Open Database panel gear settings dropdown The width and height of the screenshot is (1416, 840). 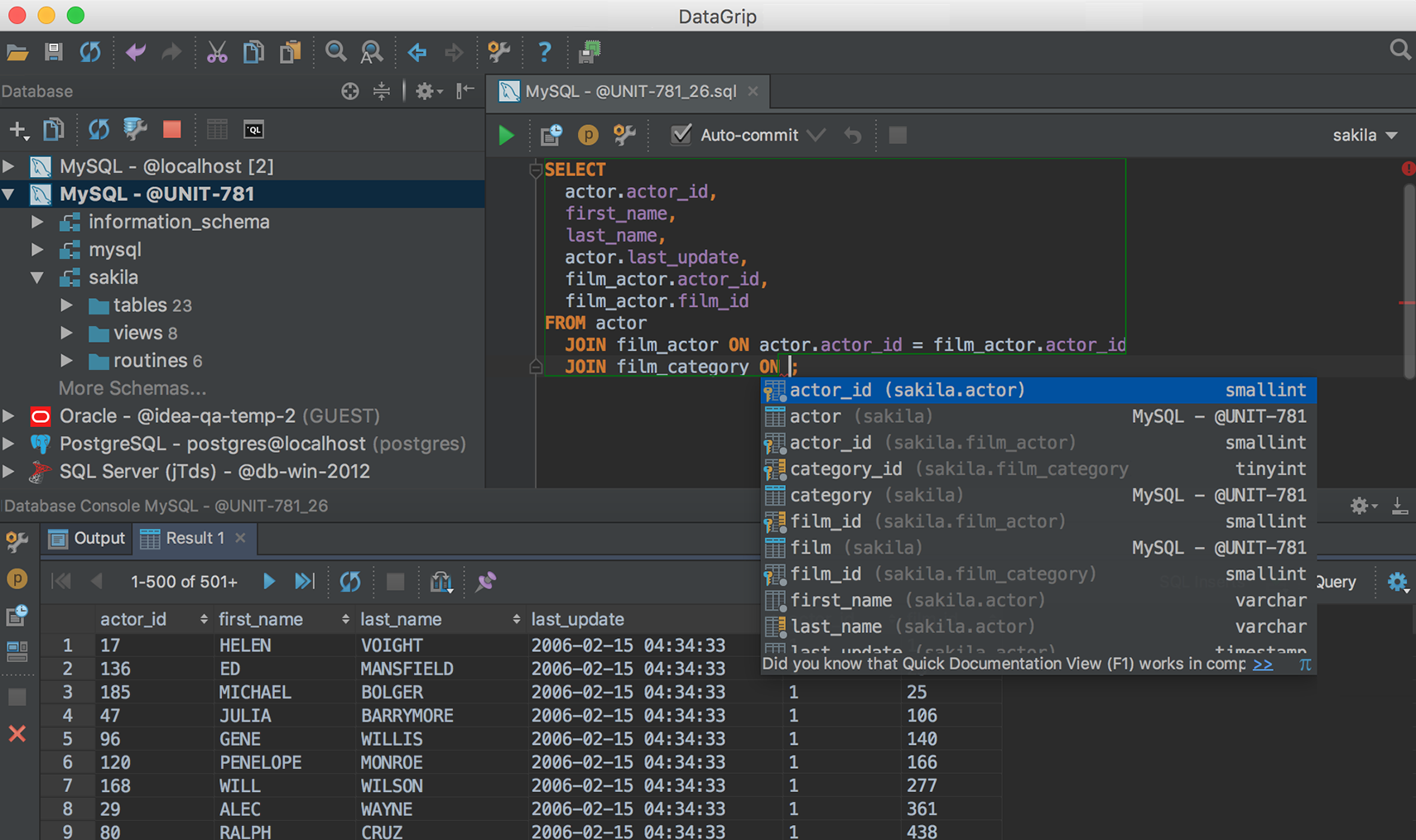[428, 91]
